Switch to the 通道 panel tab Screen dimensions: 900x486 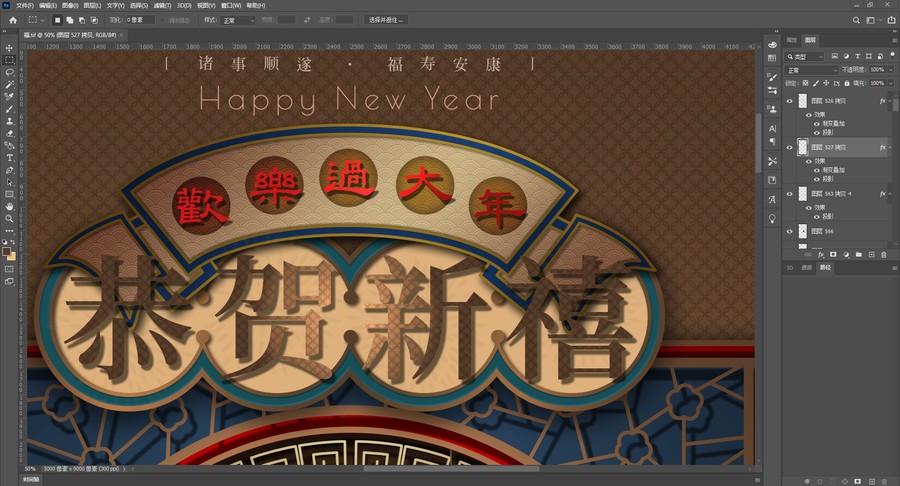click(806, 267)
